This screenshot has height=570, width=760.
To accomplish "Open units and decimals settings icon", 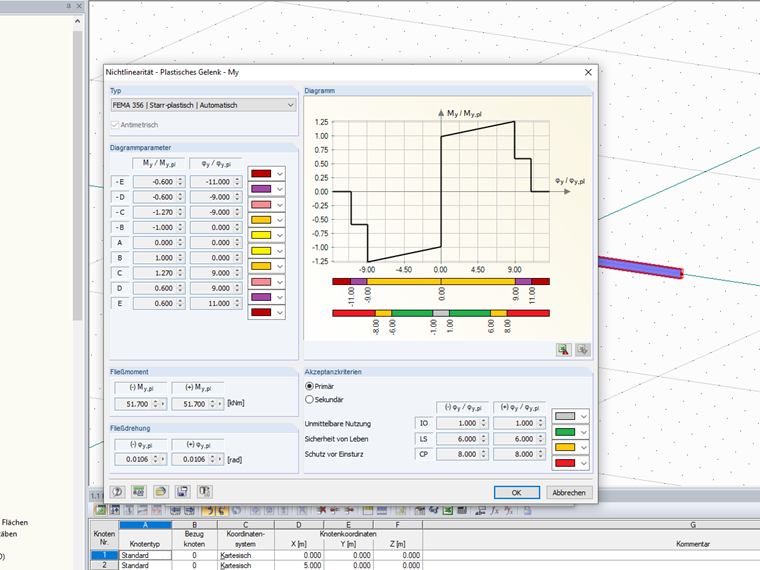I will pyautogui.click(x=139, y=492).
